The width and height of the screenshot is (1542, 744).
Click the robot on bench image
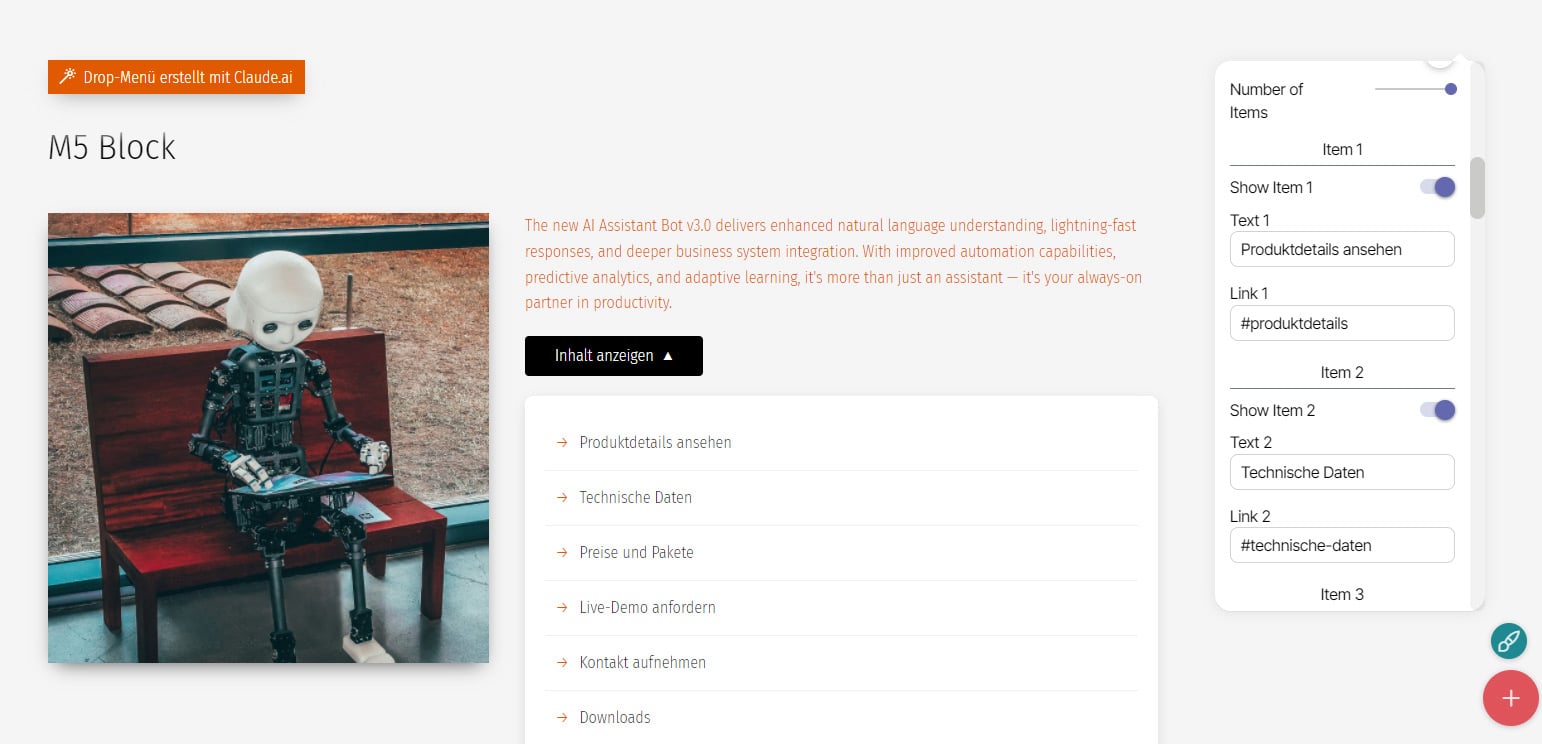coord(268,438)
